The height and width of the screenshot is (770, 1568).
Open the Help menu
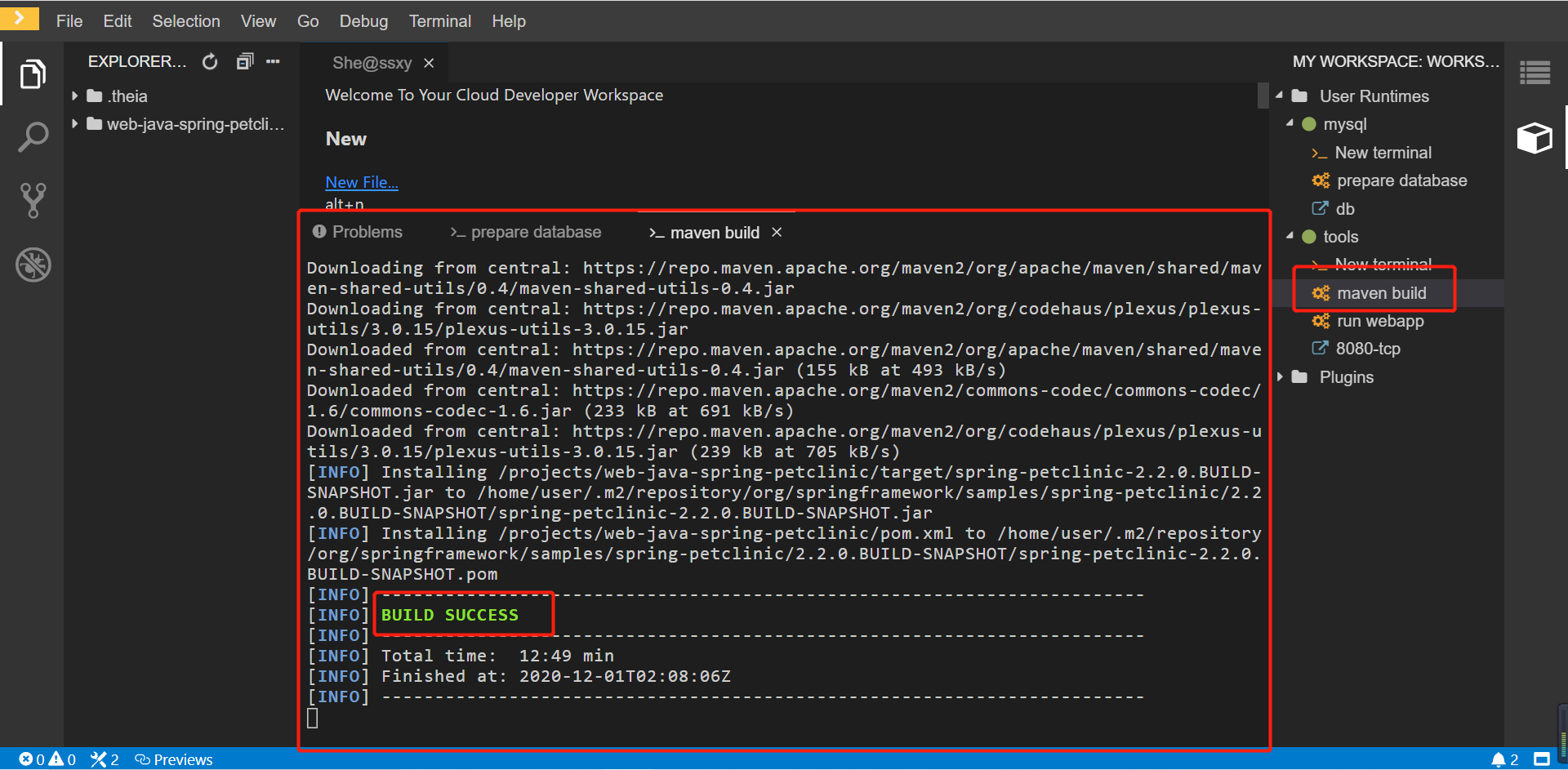point(509,21)
